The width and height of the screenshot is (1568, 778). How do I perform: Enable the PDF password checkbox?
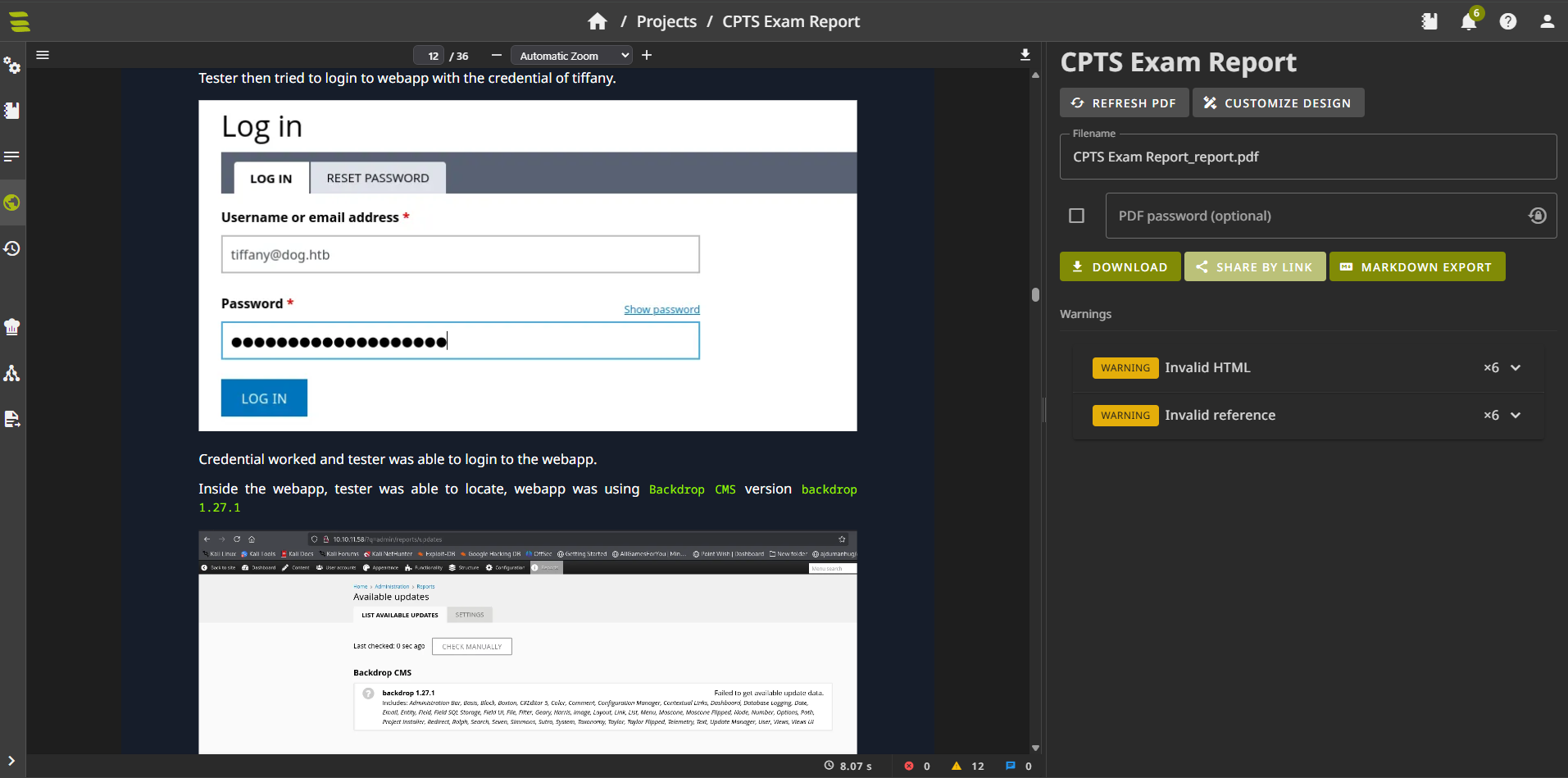click(1076, 216)
